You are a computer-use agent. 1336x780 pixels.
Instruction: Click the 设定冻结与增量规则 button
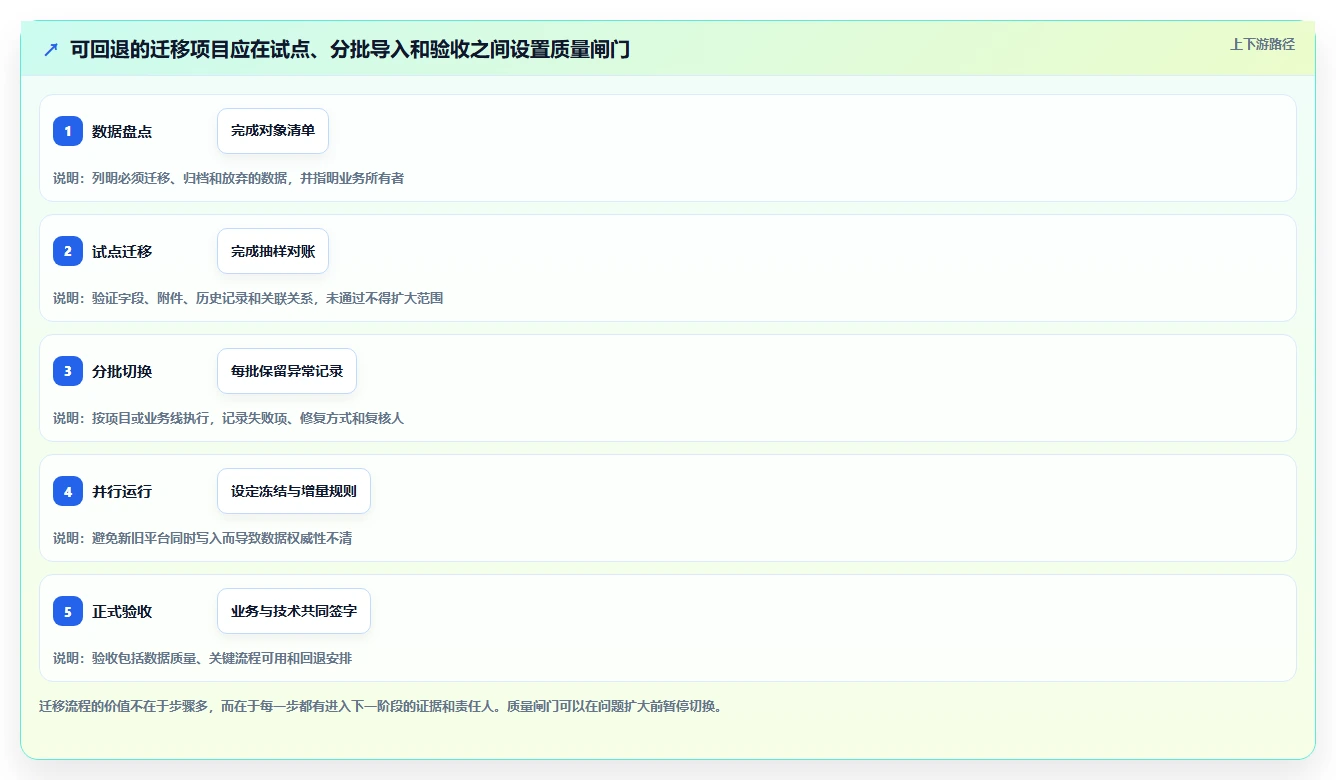tap(294, 491)
